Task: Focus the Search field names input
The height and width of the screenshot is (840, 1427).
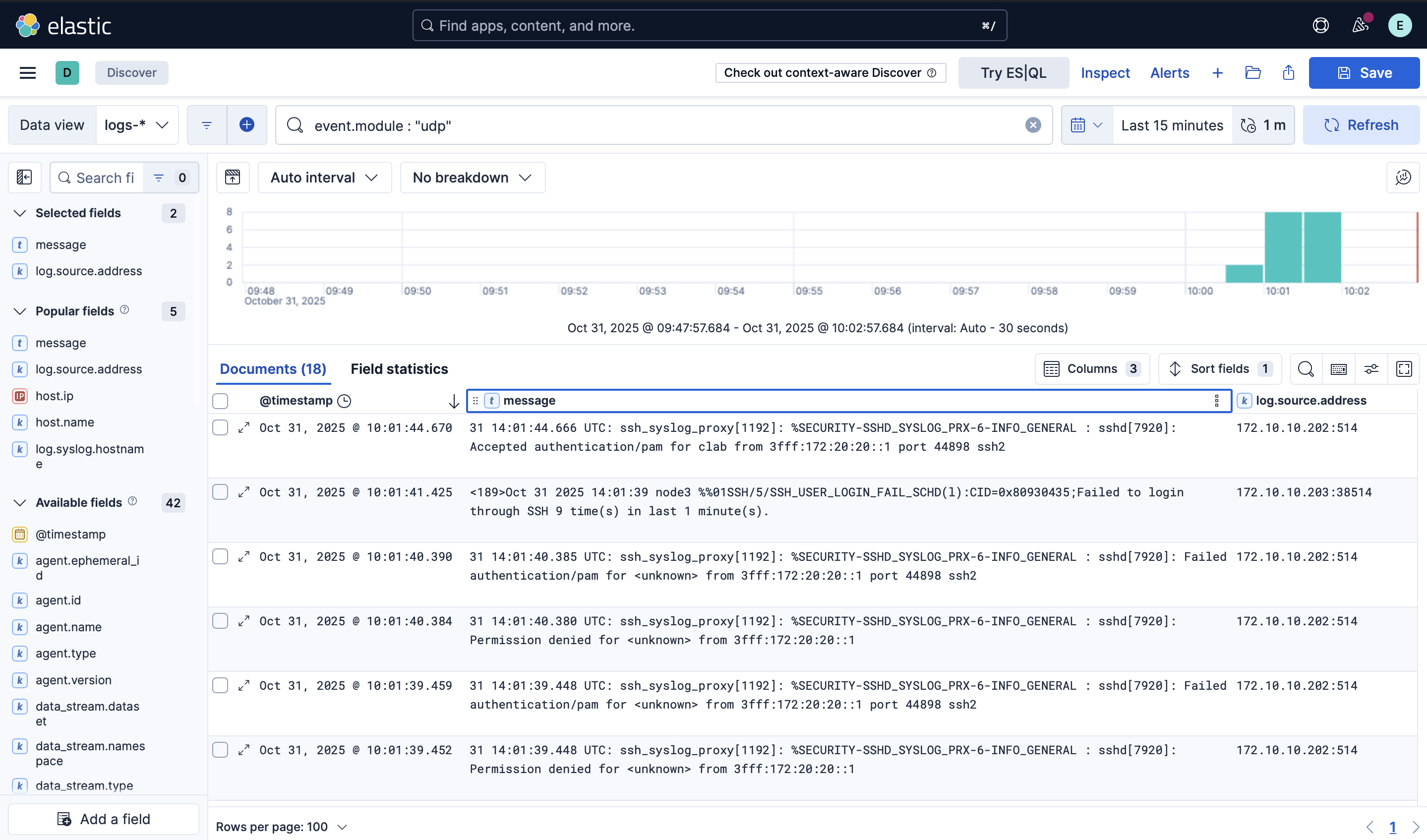Action: point(97,178)
